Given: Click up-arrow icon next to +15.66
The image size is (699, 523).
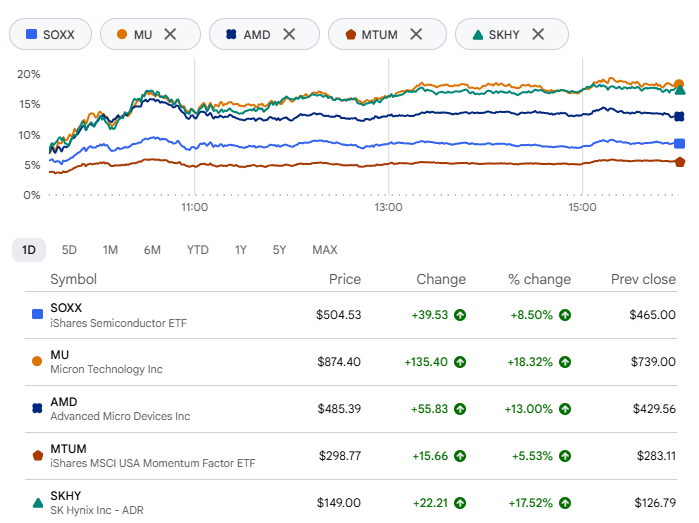Looking at the screenshot, I should click(460, 456).
